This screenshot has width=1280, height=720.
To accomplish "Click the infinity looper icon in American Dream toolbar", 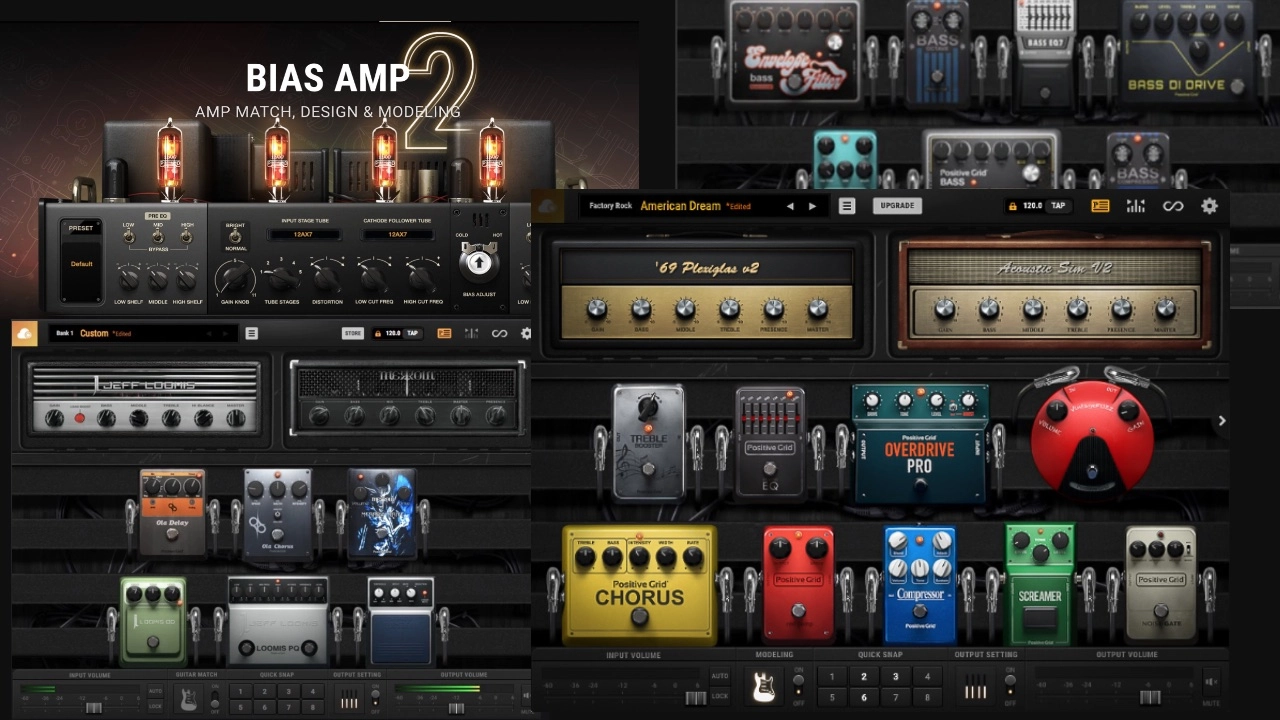I will 1173,206.
